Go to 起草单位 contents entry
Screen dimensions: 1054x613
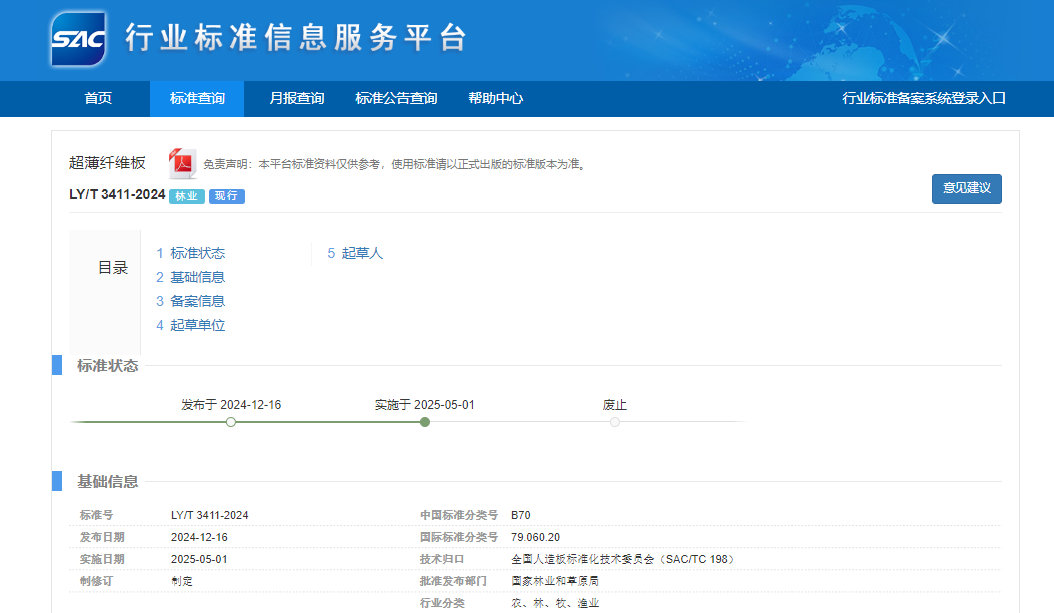[197, 325]
